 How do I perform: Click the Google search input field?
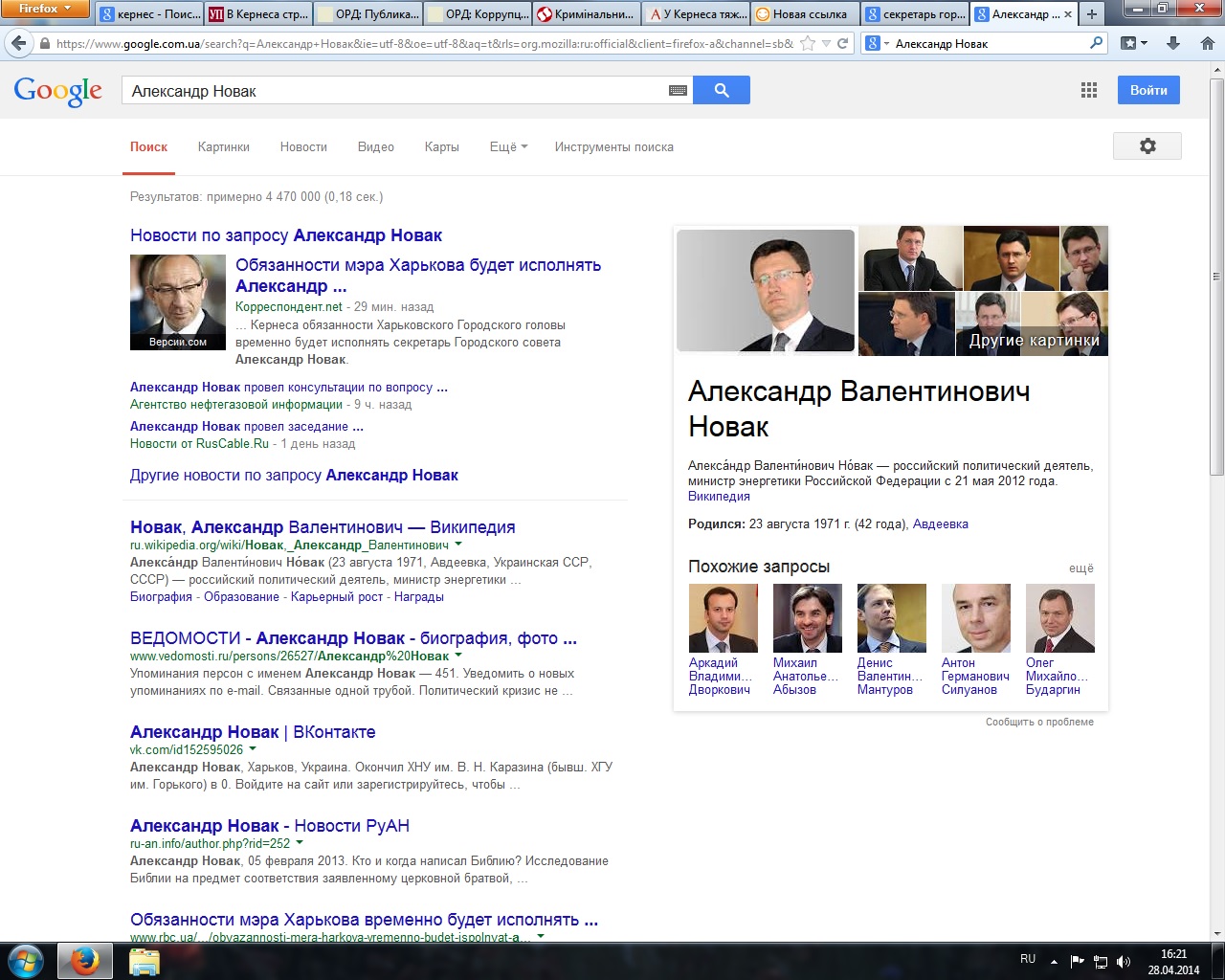pos(392,91)
